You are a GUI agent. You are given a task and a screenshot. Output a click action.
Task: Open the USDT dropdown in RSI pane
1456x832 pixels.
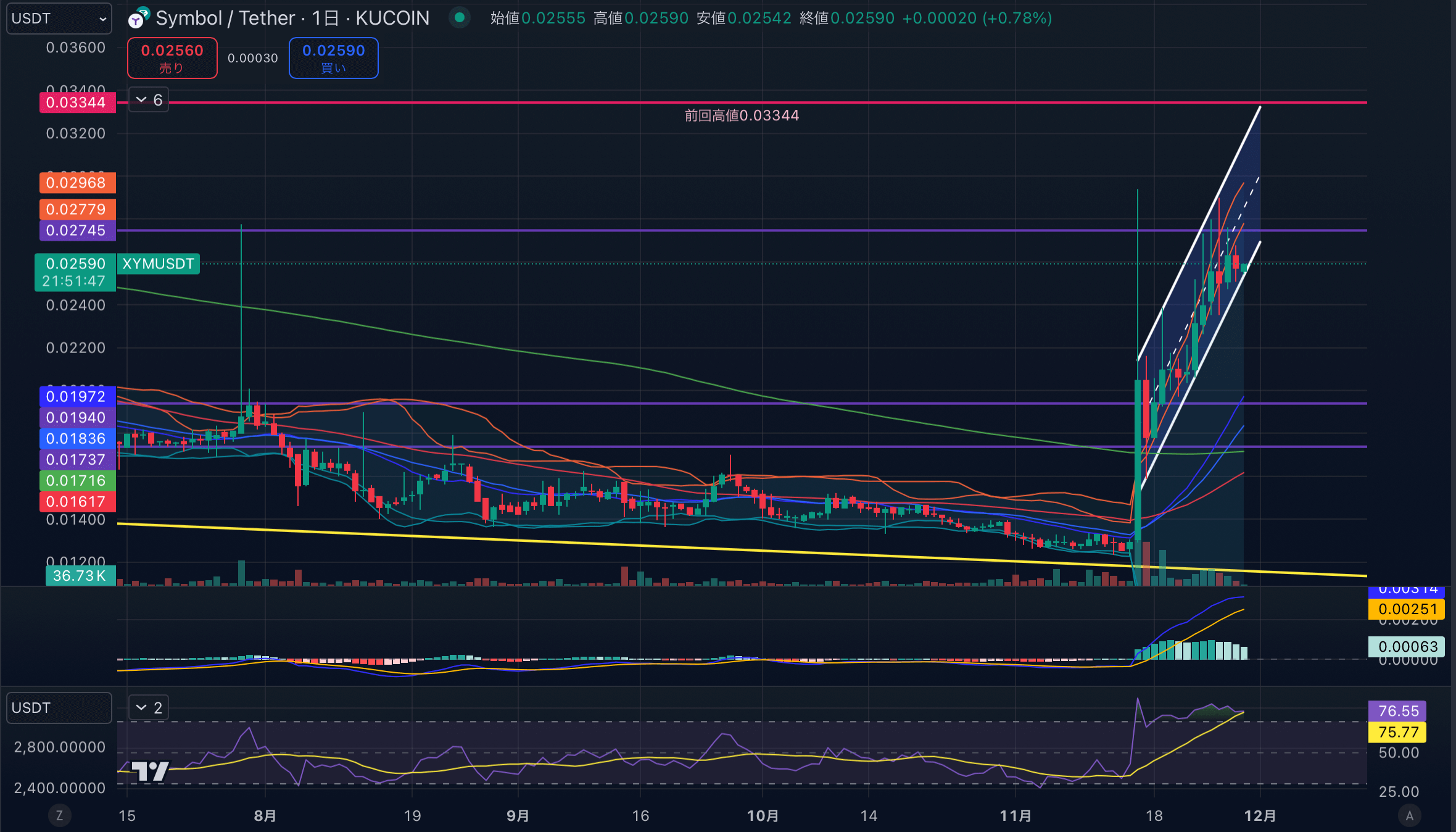[59, 707]
